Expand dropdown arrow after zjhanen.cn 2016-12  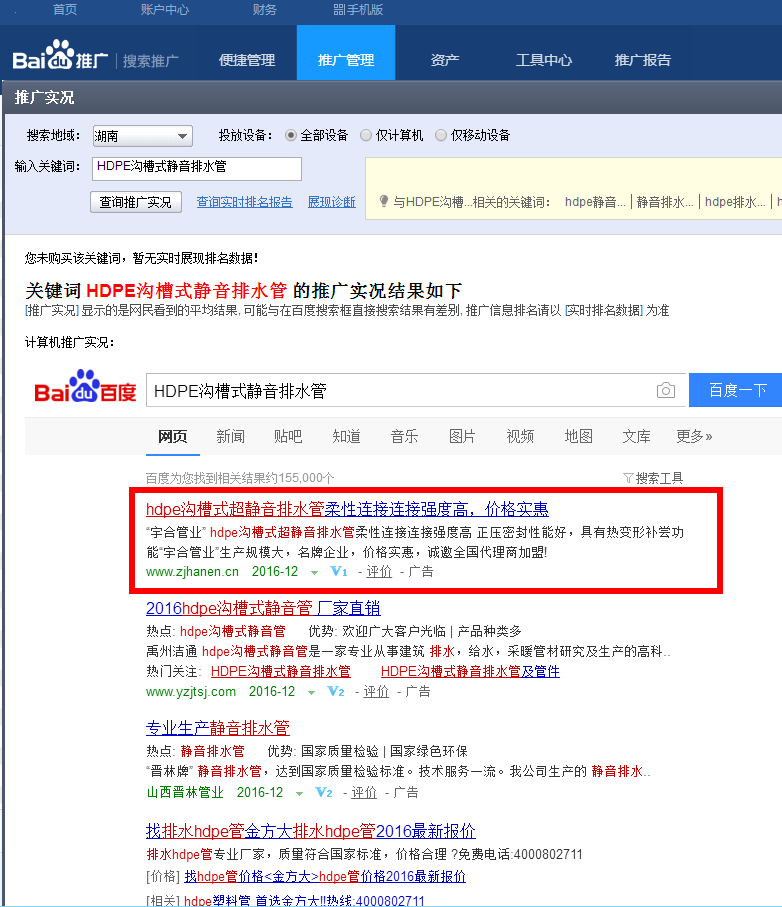point(314,573)
